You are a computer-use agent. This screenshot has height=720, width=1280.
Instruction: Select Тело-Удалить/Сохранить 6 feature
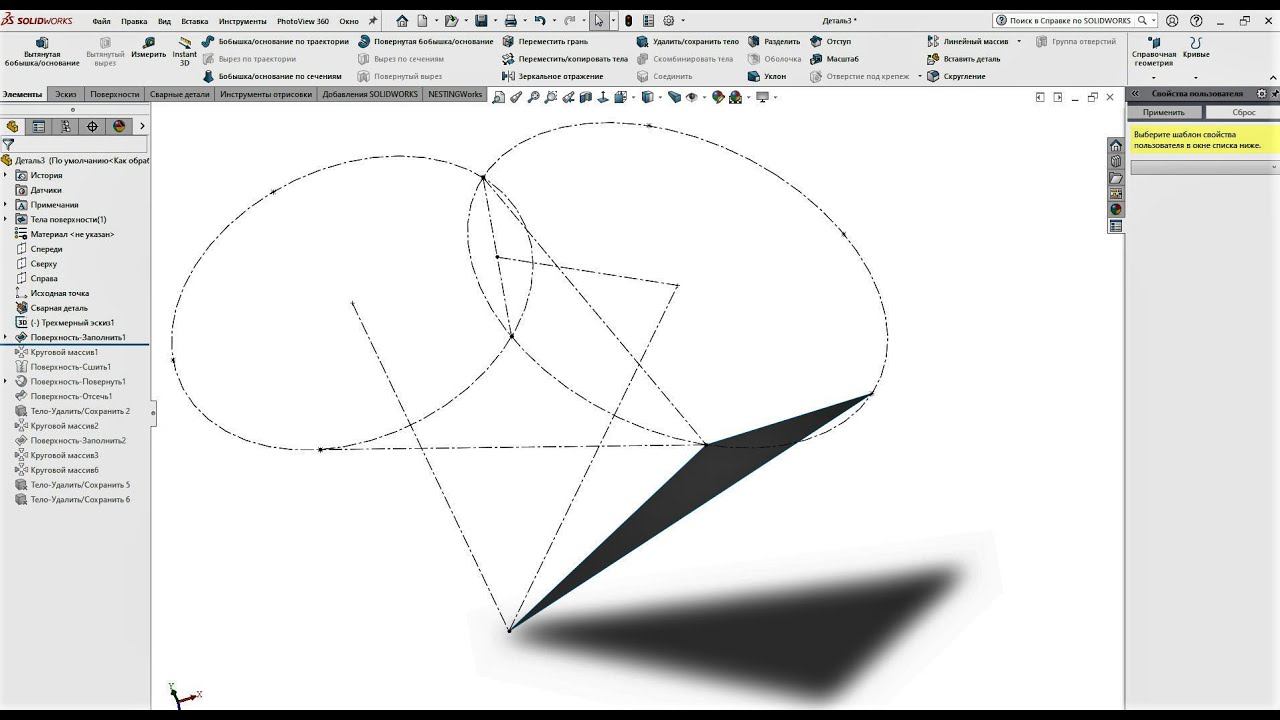coord(73,499)
